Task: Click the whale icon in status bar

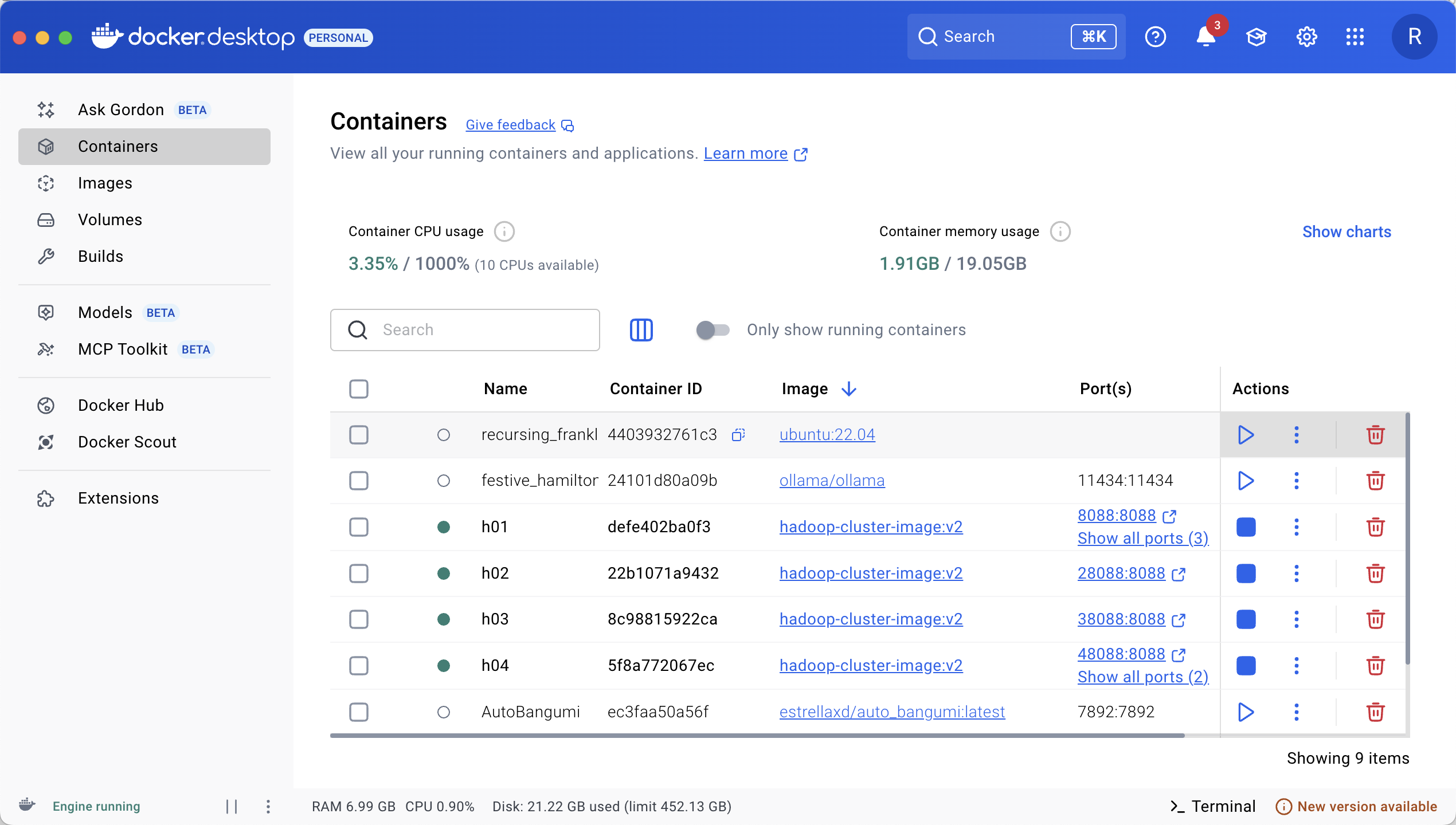Action: [x=27, y=806]
